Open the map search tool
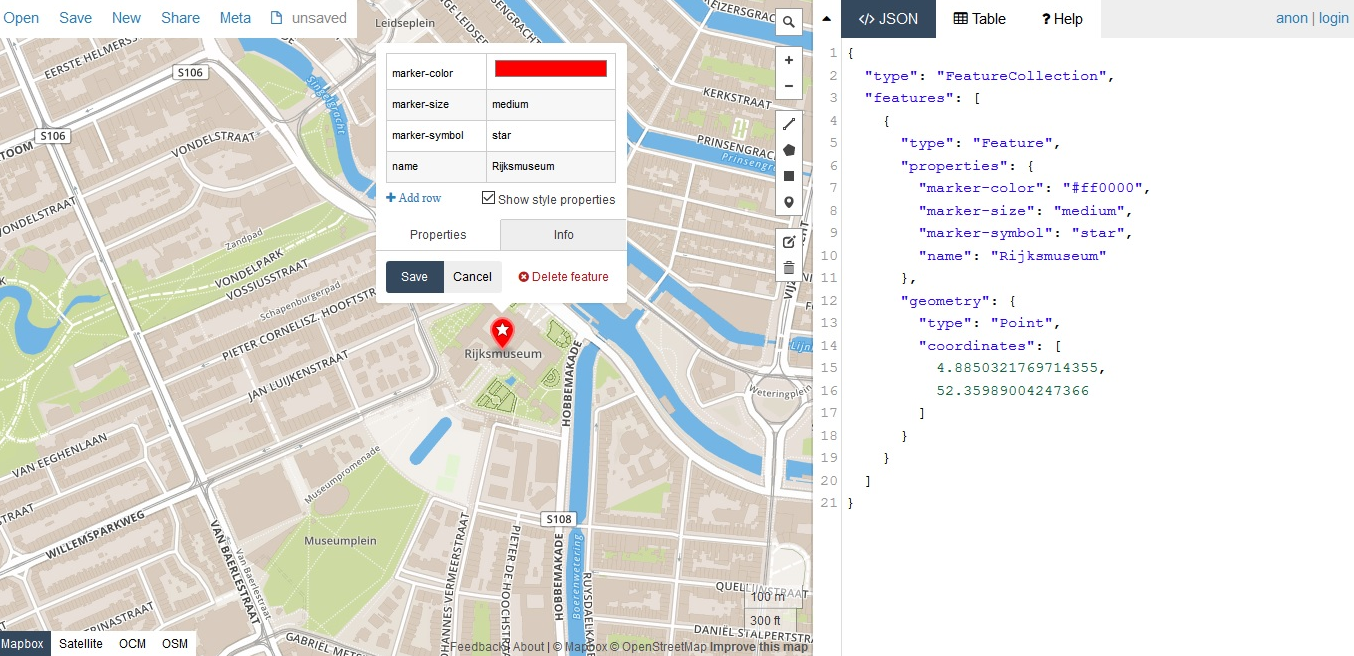 pyautogui.click(x=789, y=22)
